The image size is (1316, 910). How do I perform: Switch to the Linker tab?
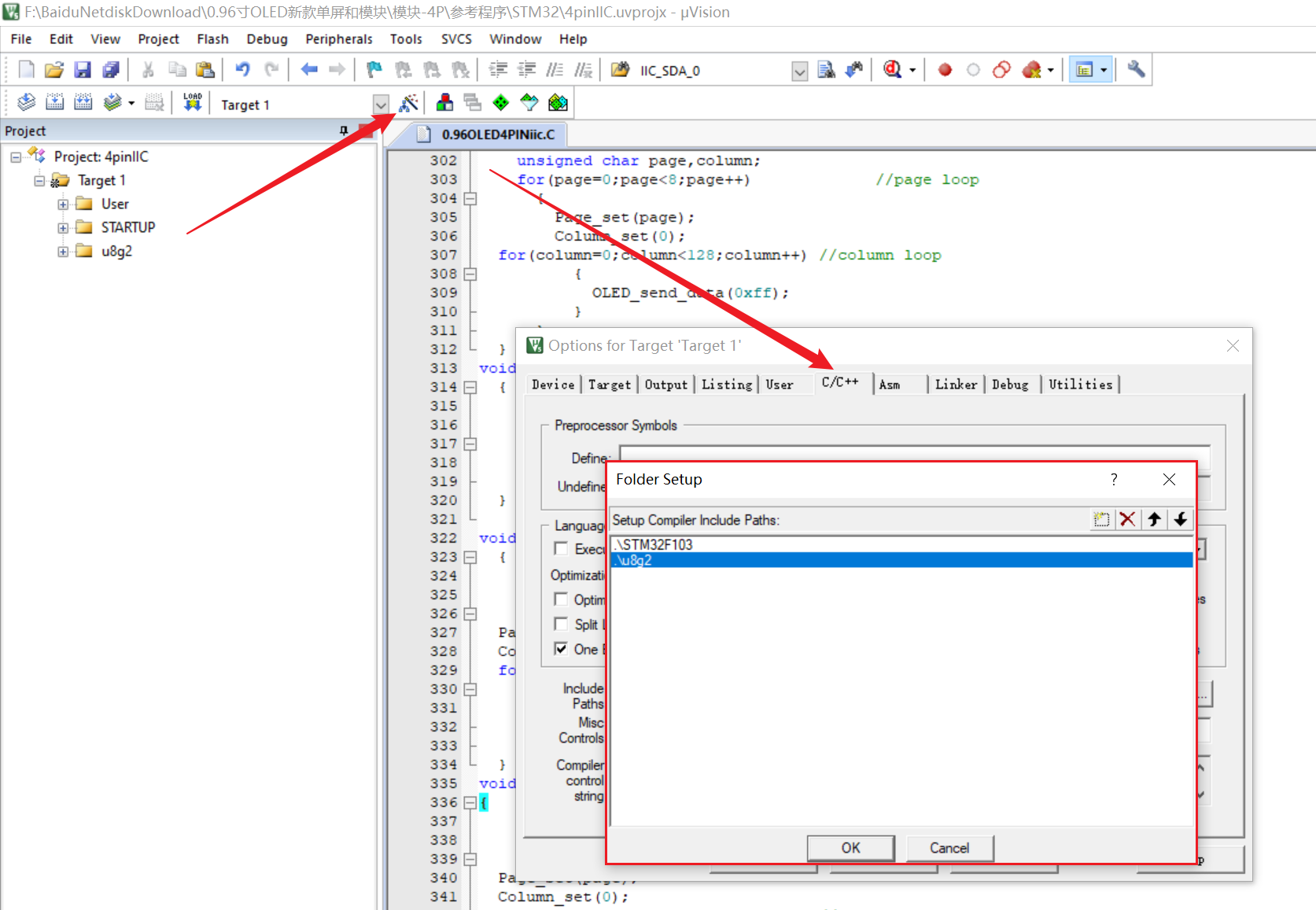point(956,385)
